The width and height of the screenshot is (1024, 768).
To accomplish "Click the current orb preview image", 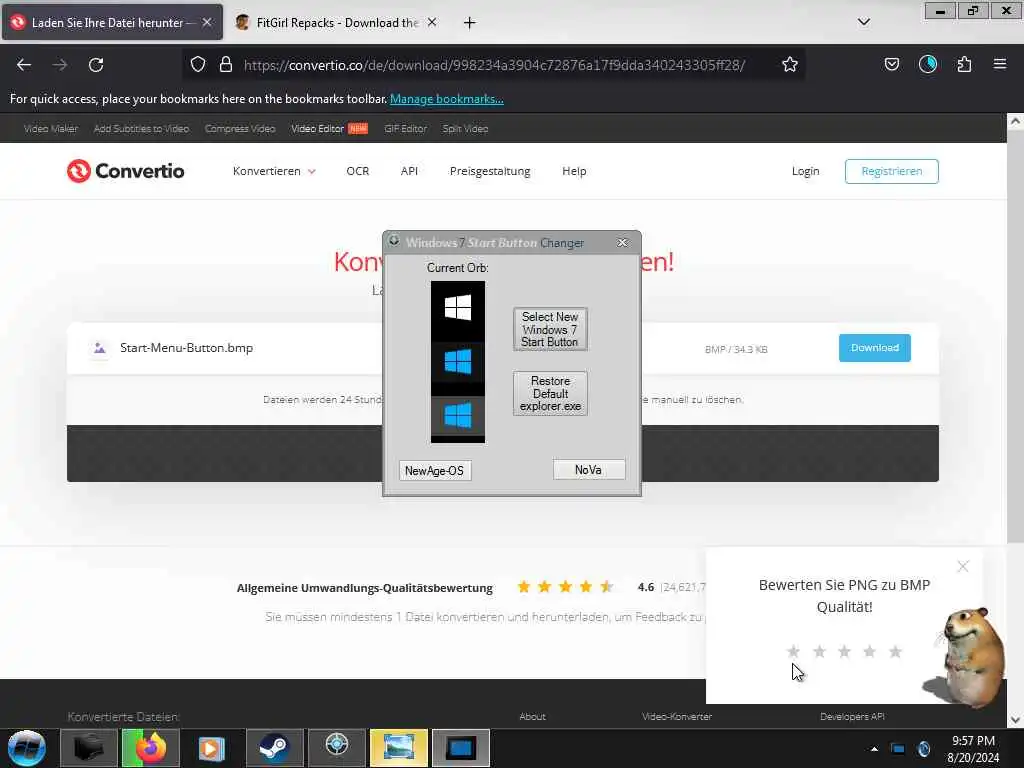I will click(458, 362).
